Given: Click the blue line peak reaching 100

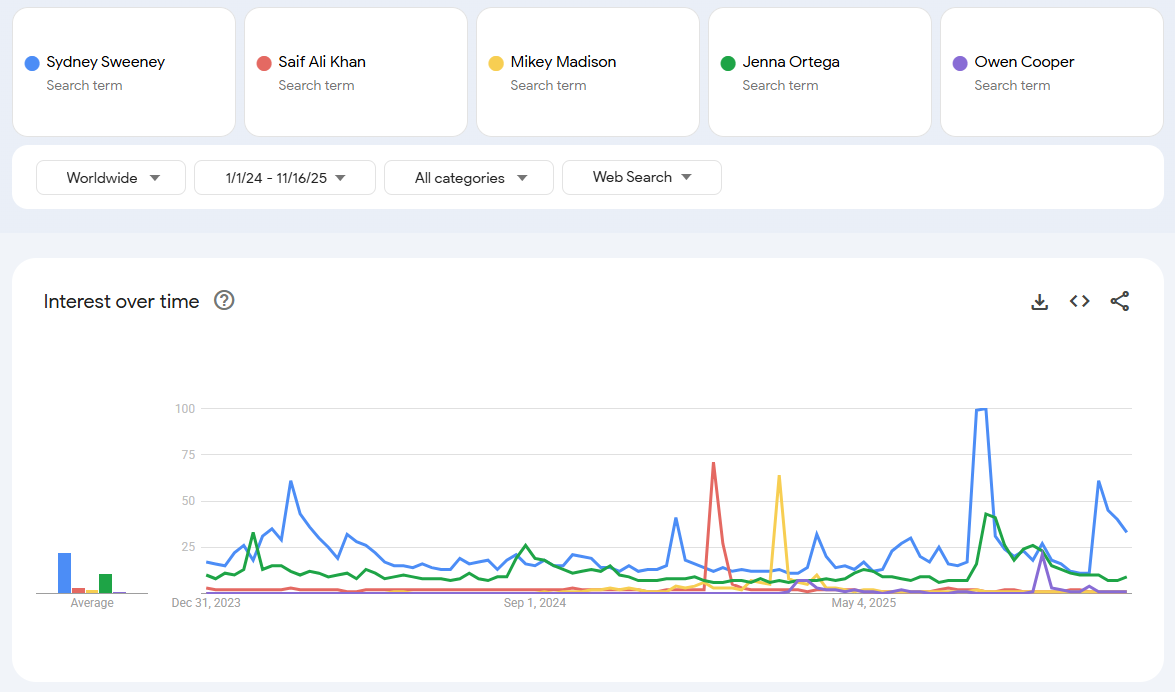Looking at the screenshot, I should (x=981, y=409).
